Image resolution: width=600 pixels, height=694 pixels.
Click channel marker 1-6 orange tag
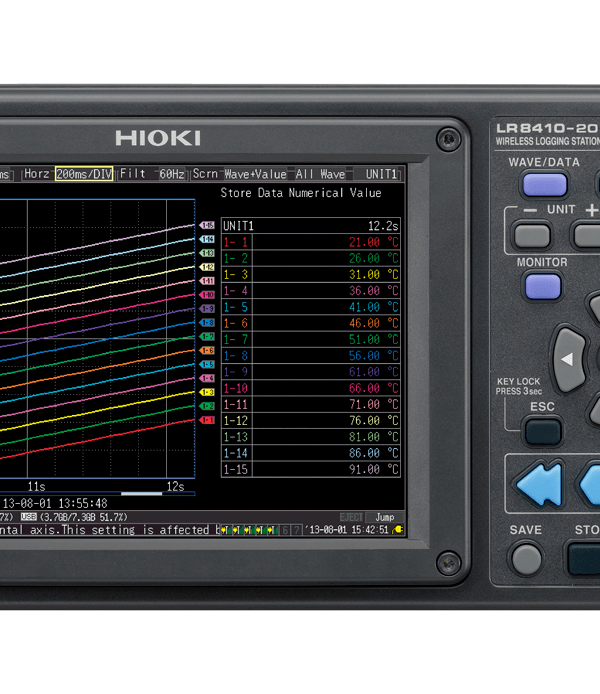(207, 351)
